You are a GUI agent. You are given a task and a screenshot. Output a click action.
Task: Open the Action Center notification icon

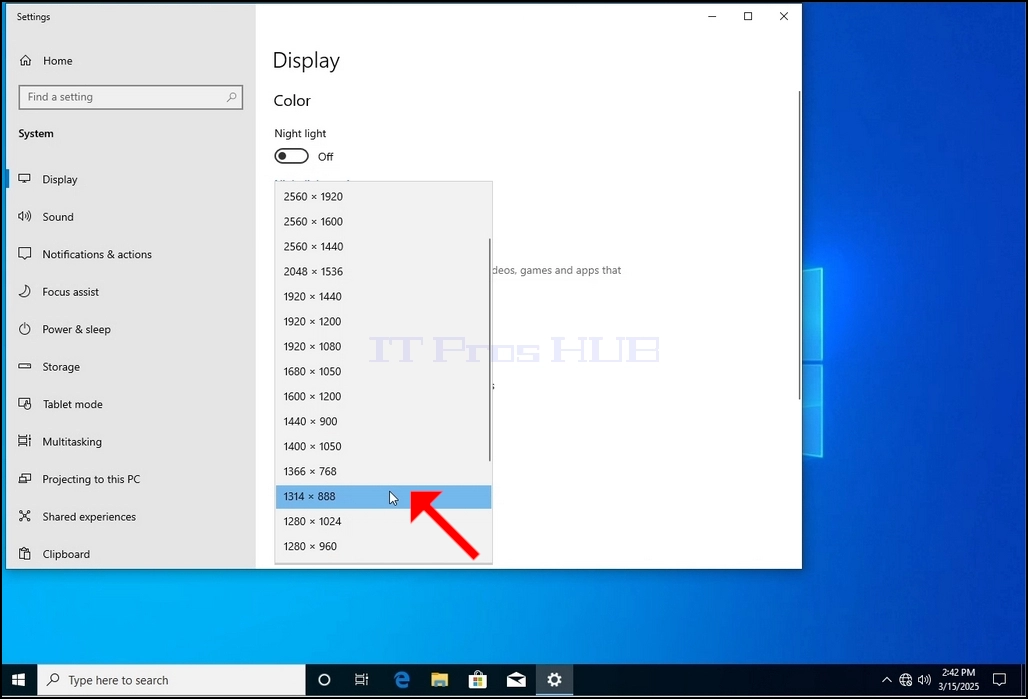[999, 680]
